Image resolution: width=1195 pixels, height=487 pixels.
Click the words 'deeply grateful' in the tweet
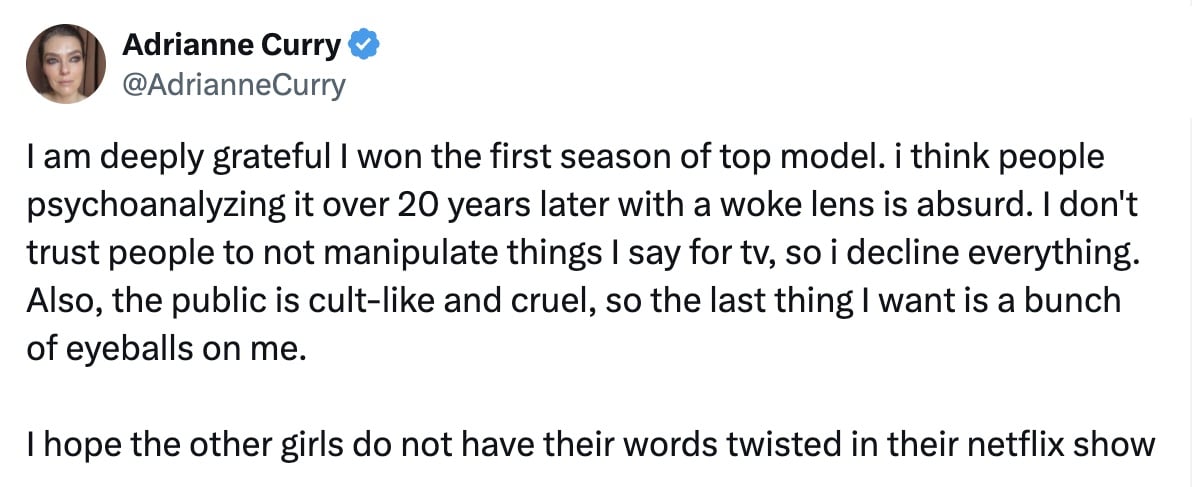[200, 159]
